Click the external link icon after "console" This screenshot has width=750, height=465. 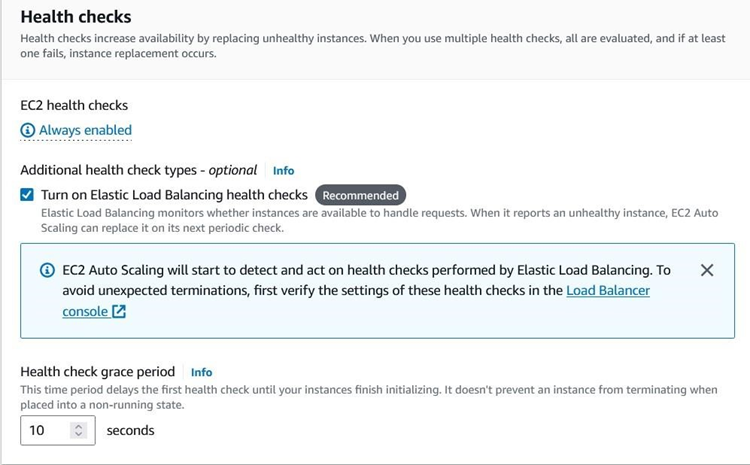[x=119, y=312]
